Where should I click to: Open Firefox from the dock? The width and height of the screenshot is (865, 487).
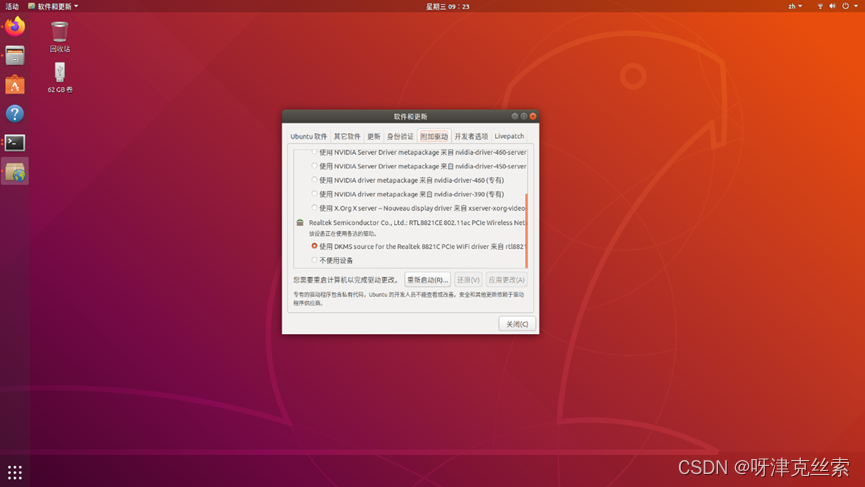pyautogui.click(x=15, y=26)
